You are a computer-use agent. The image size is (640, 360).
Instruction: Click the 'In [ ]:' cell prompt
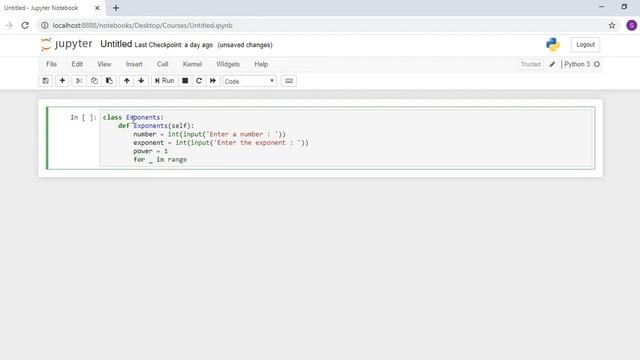click(83, 117)
